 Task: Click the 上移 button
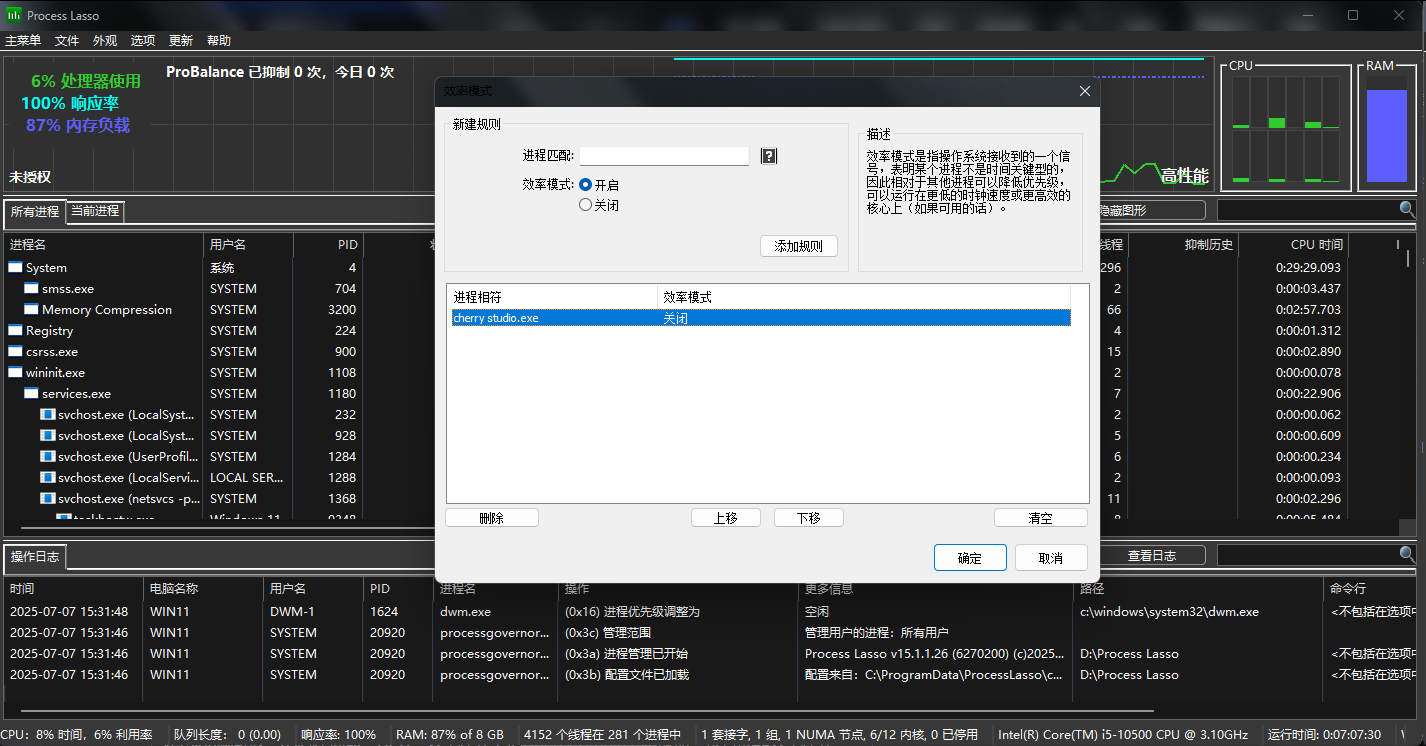pyautogui.click(x=726, y=518)
